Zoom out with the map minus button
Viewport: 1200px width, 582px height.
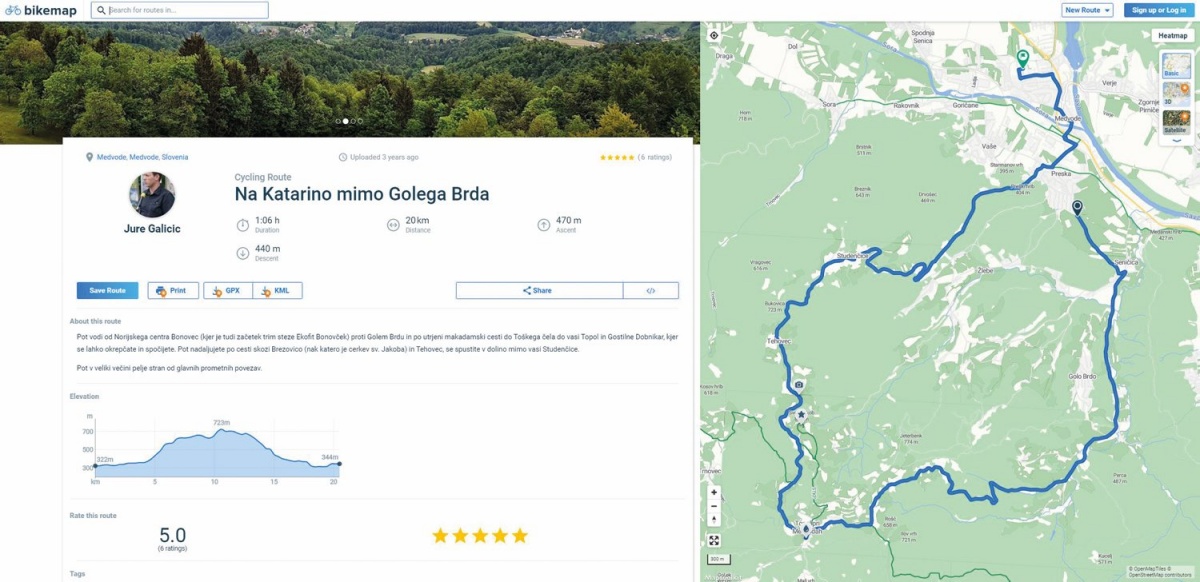(714, 506)
